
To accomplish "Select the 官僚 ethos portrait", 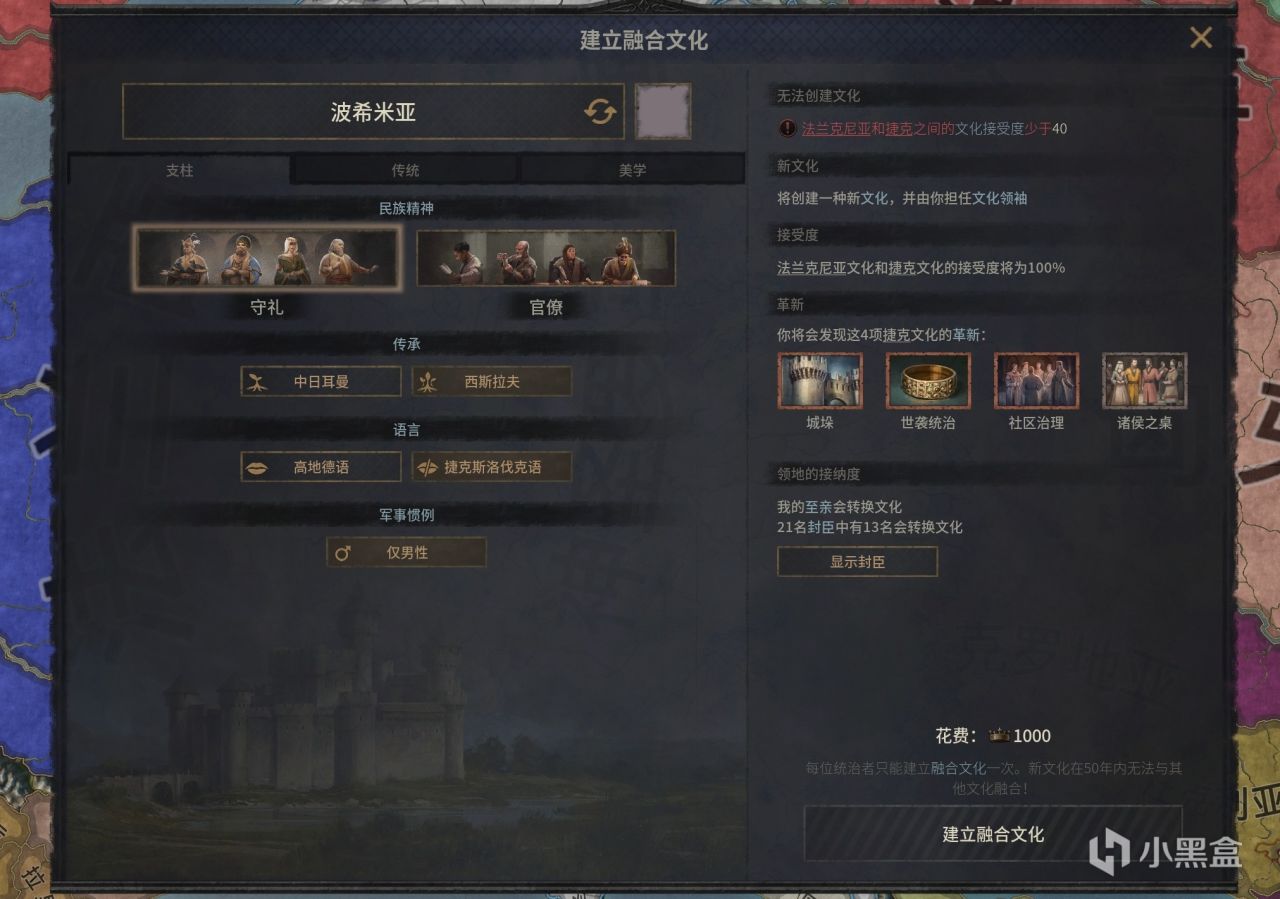I will coord(546,258).
